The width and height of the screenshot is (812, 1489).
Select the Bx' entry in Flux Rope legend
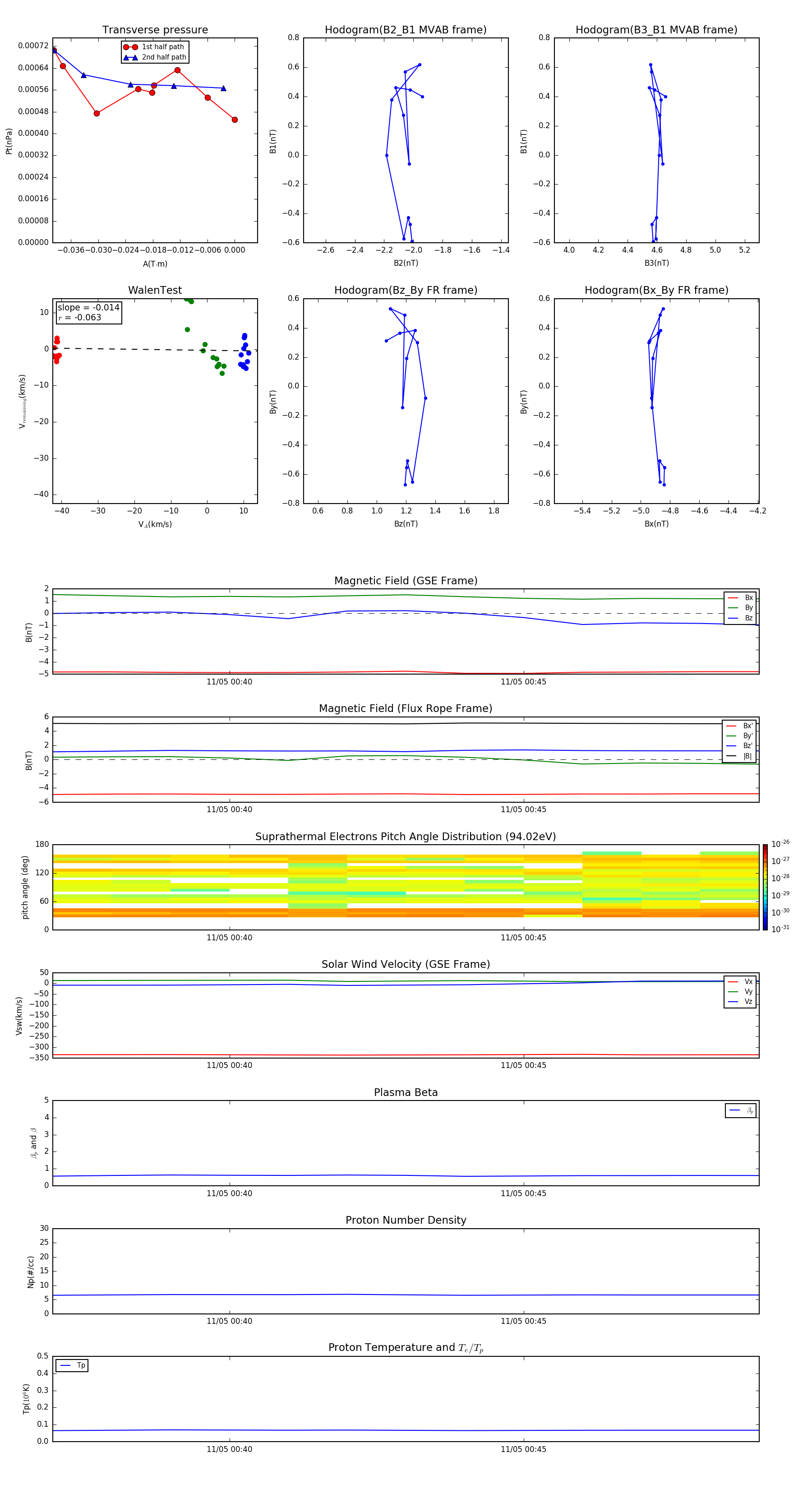coord(740,726)
